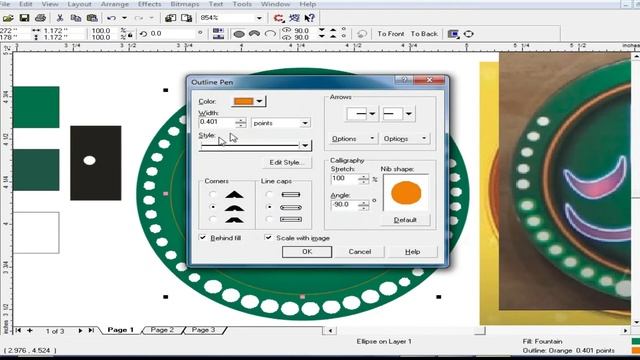Switch to the Page 2 tab
The image size is (640, 360).
click(162, 330)
